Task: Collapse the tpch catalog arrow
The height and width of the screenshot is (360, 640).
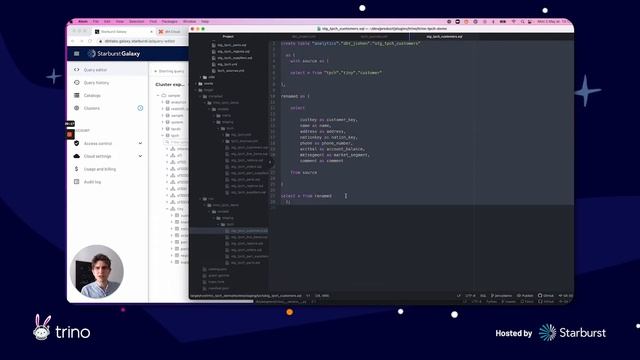Action: pos(162,135)
